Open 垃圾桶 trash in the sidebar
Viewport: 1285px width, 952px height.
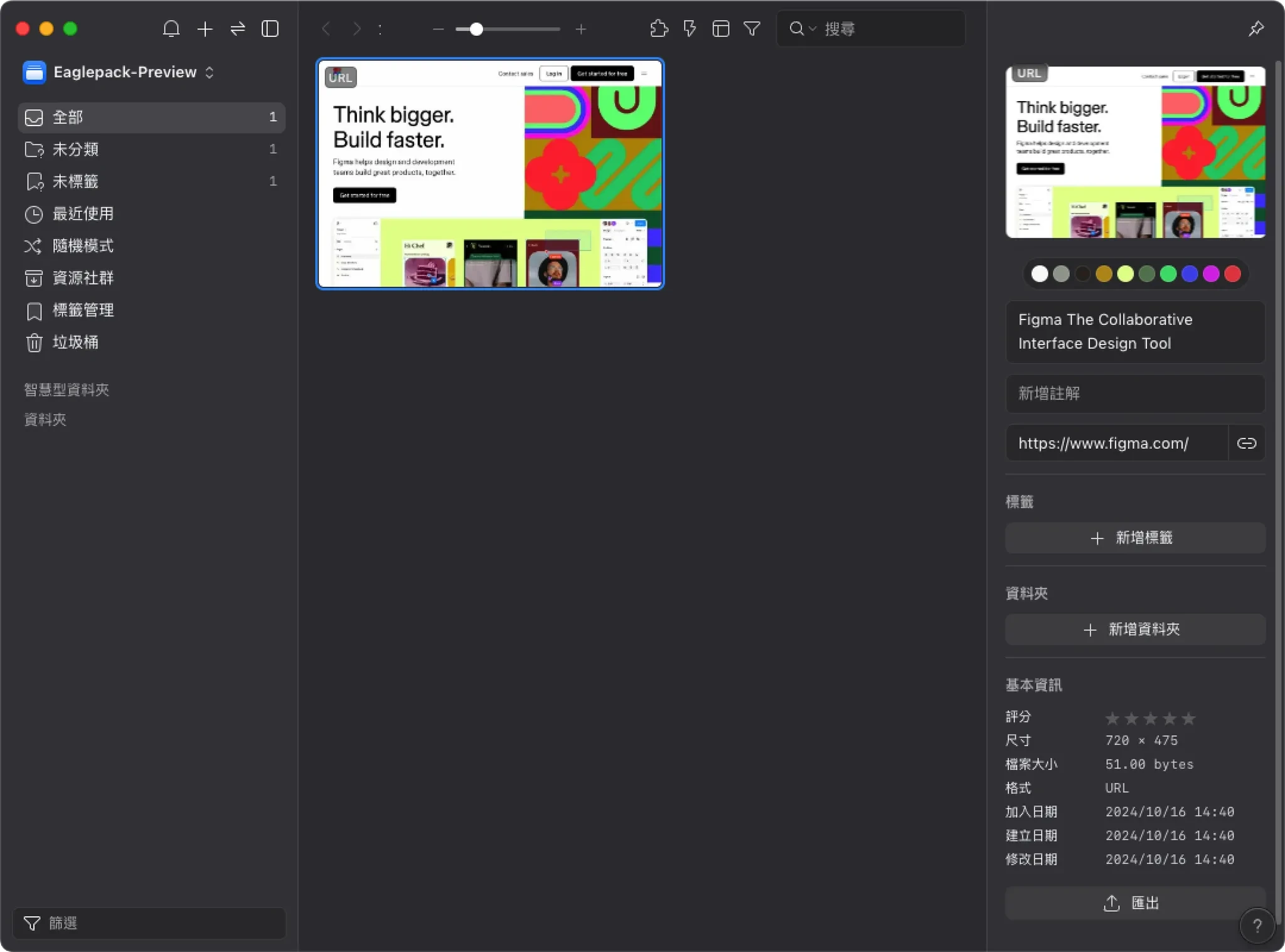coord(151,342)
